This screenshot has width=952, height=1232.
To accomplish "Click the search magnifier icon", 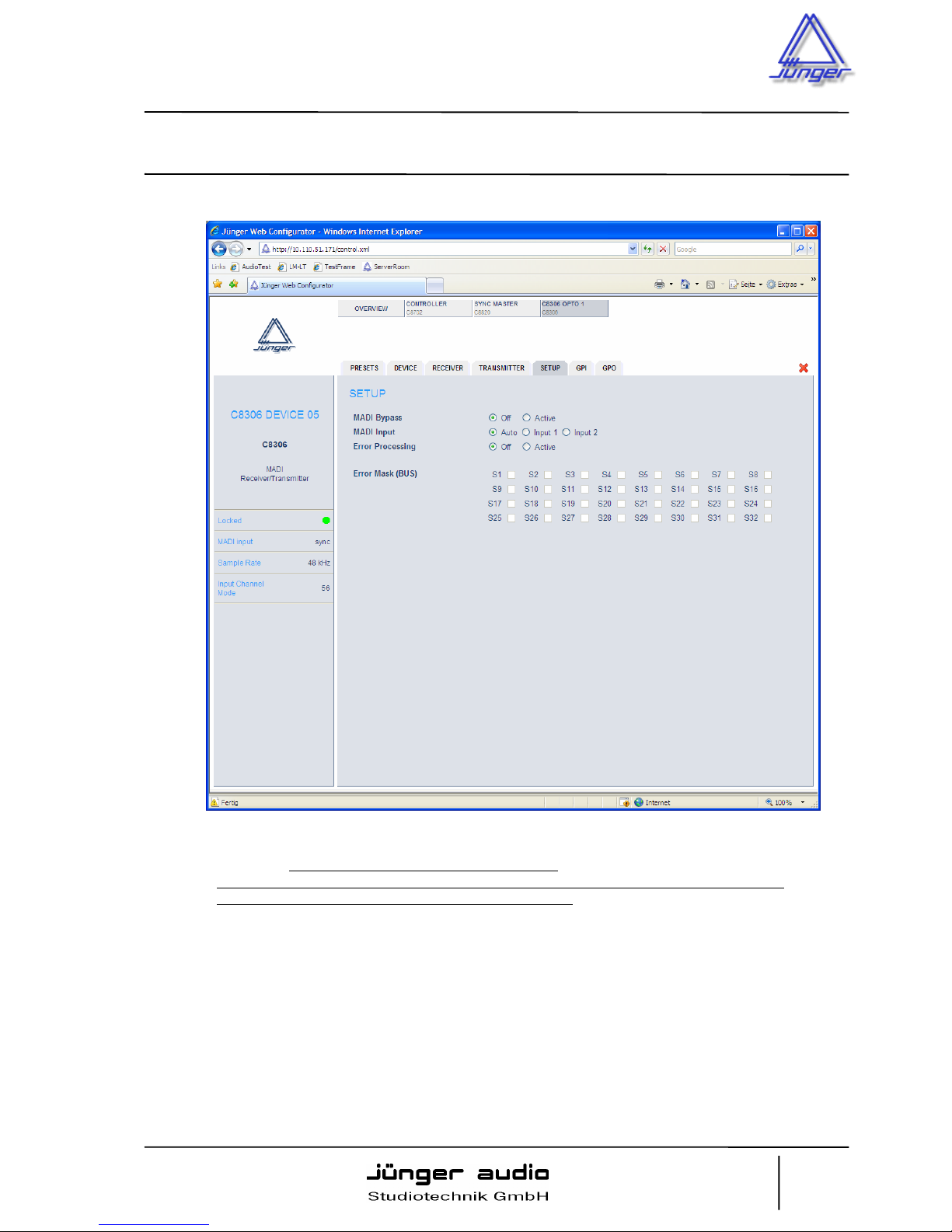I will pos(800,249).
